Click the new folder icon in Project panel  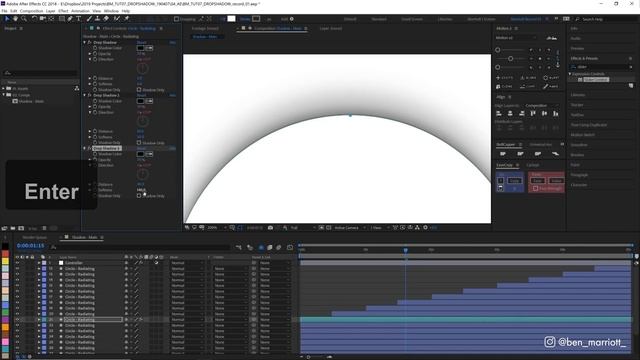(13, 228)
